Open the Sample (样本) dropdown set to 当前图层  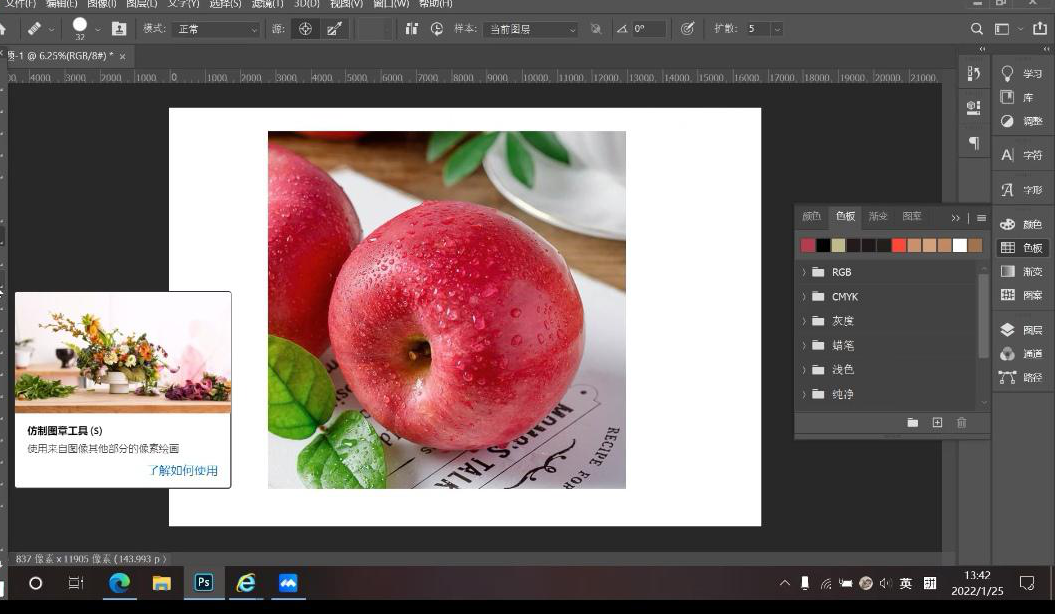(x=530, y=29)
